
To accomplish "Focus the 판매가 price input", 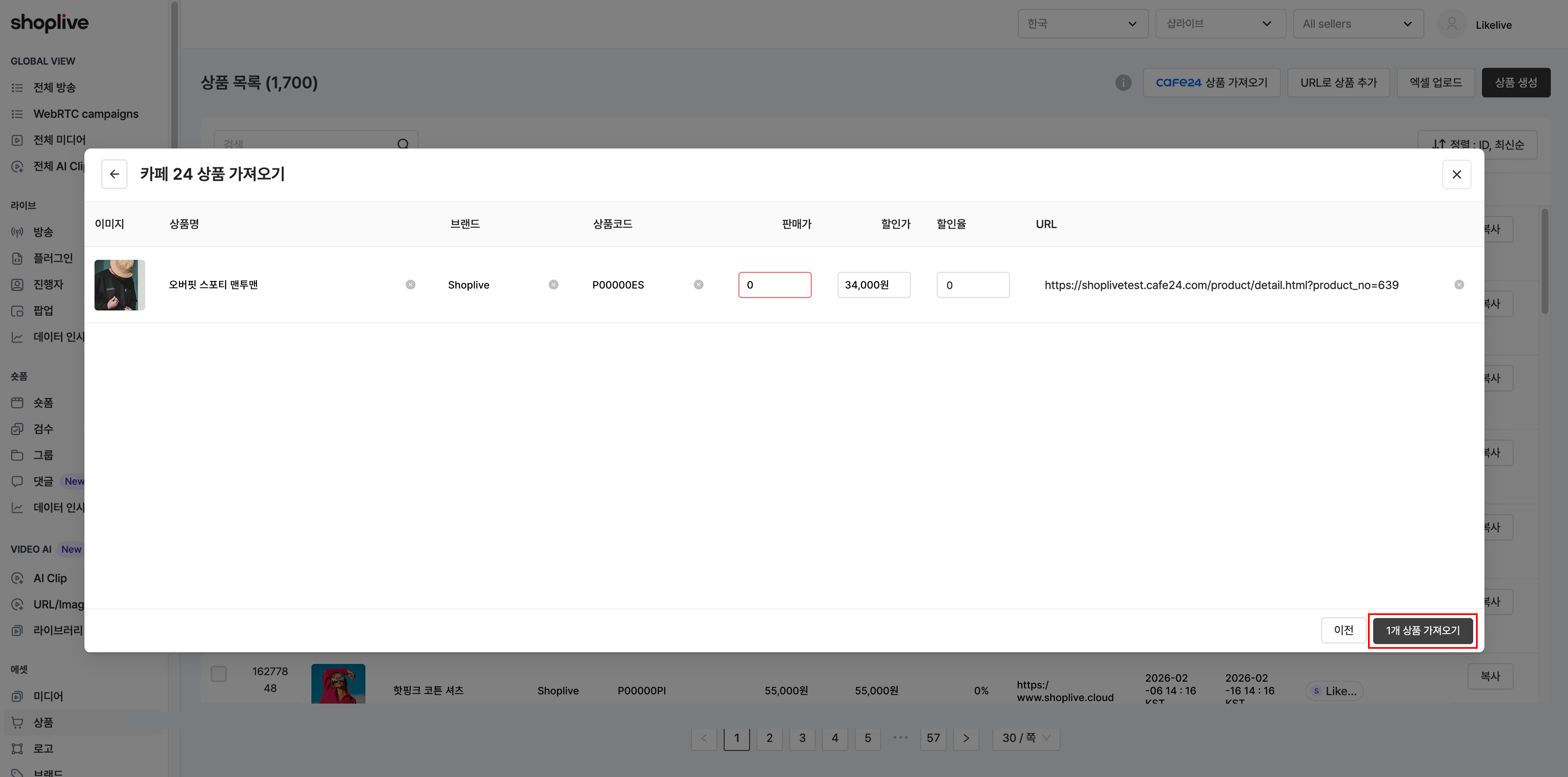I will 774,285.
